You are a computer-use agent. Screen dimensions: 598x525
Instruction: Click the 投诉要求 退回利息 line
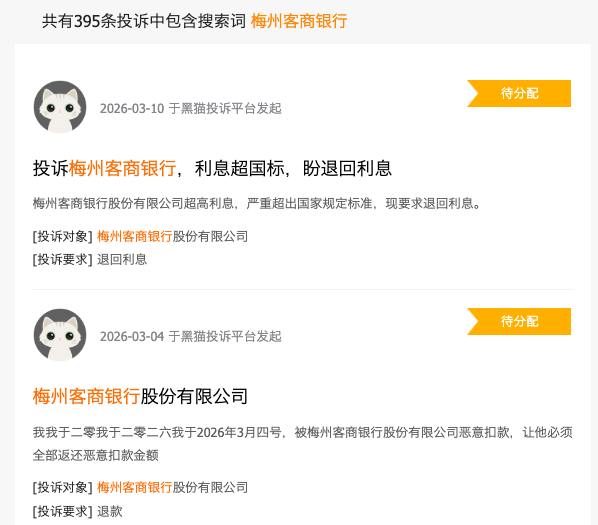click(90, 260)
